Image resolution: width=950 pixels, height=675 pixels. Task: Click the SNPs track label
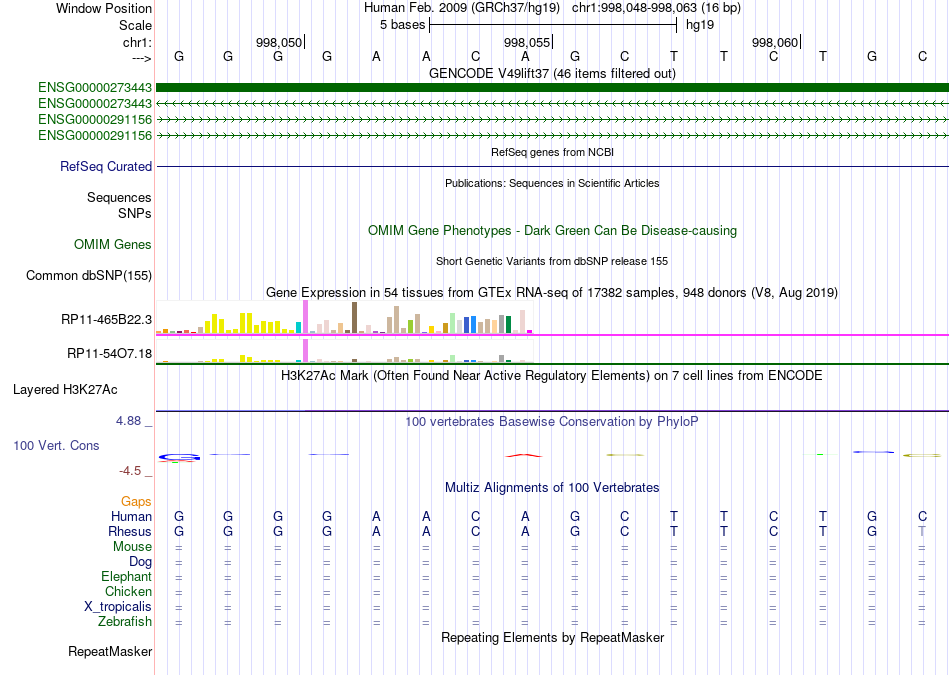(135, 213)
